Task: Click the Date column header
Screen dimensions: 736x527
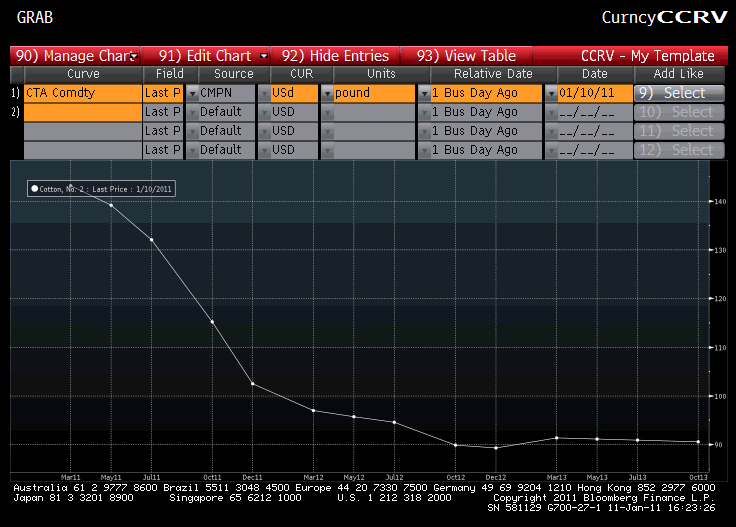Action: tap(595, 74)
